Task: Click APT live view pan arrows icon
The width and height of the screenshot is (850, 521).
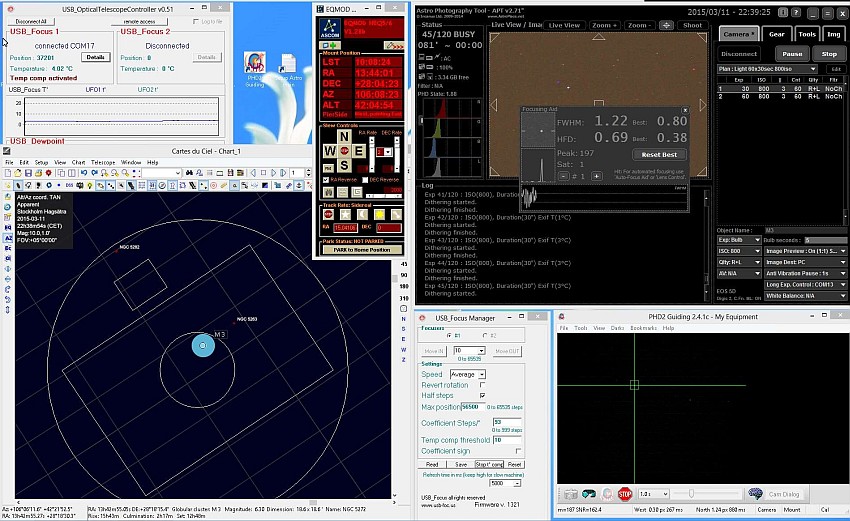Action: [x=666, y=25]
